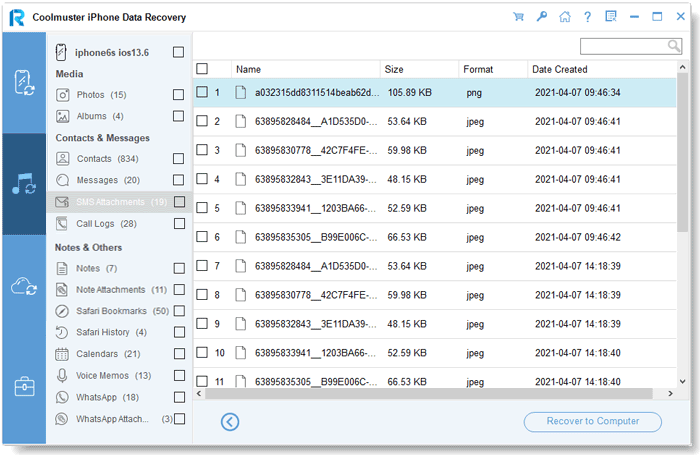Viewport: 700px width, 455px height.
Task: Open WhatsApp Attach... (3) category
Action: coord(124,419)
